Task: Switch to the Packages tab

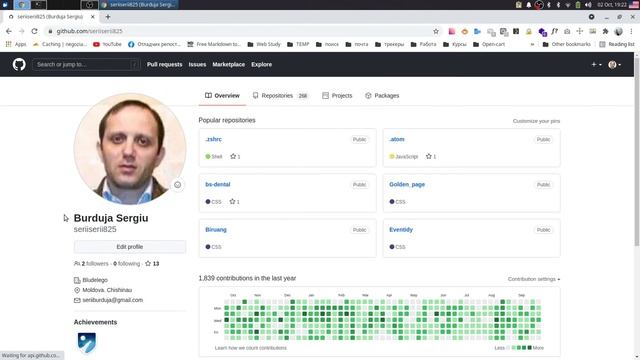Action: tap(382, 96)
